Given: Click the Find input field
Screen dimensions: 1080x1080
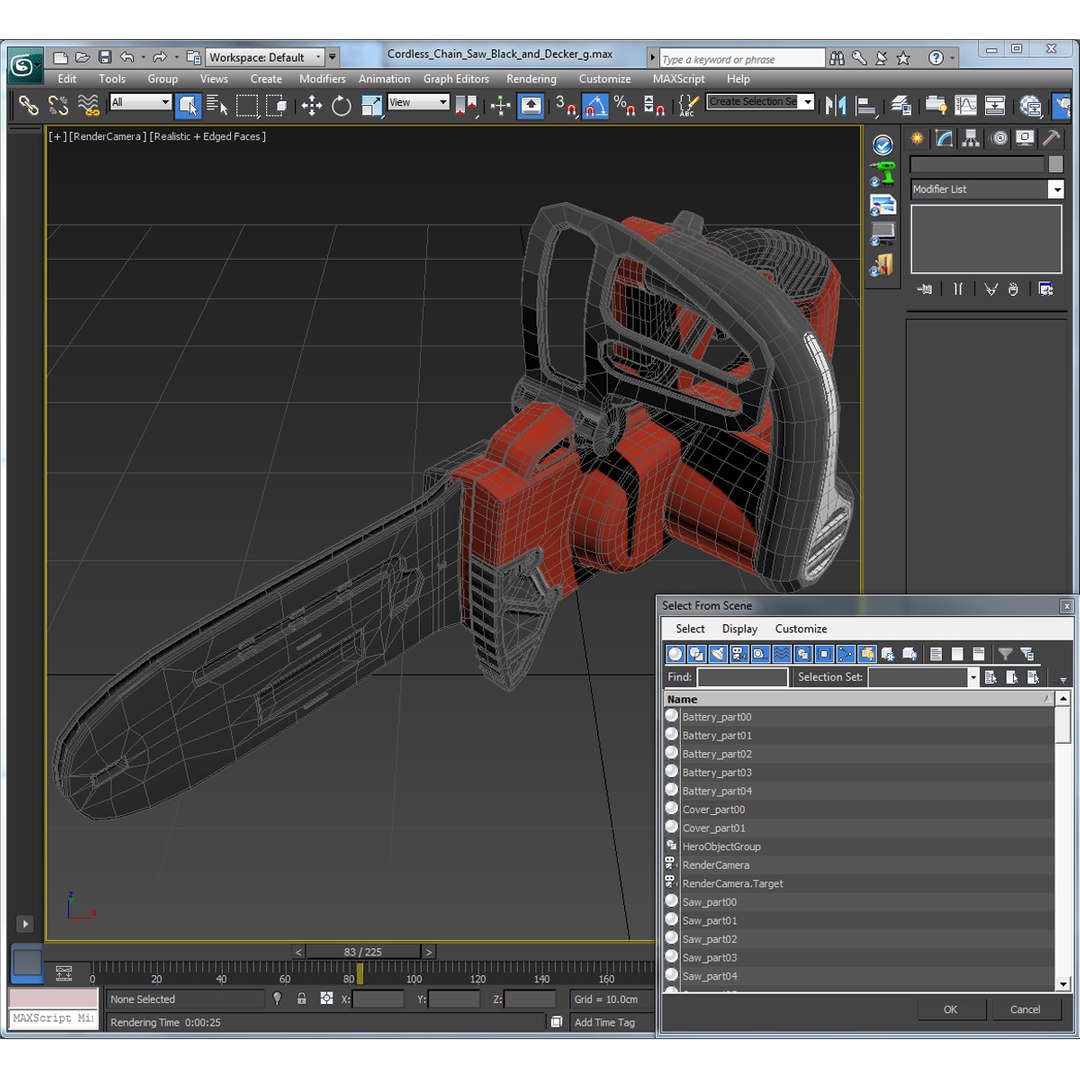Looking at the screenshot, I should tap(742, 677).
